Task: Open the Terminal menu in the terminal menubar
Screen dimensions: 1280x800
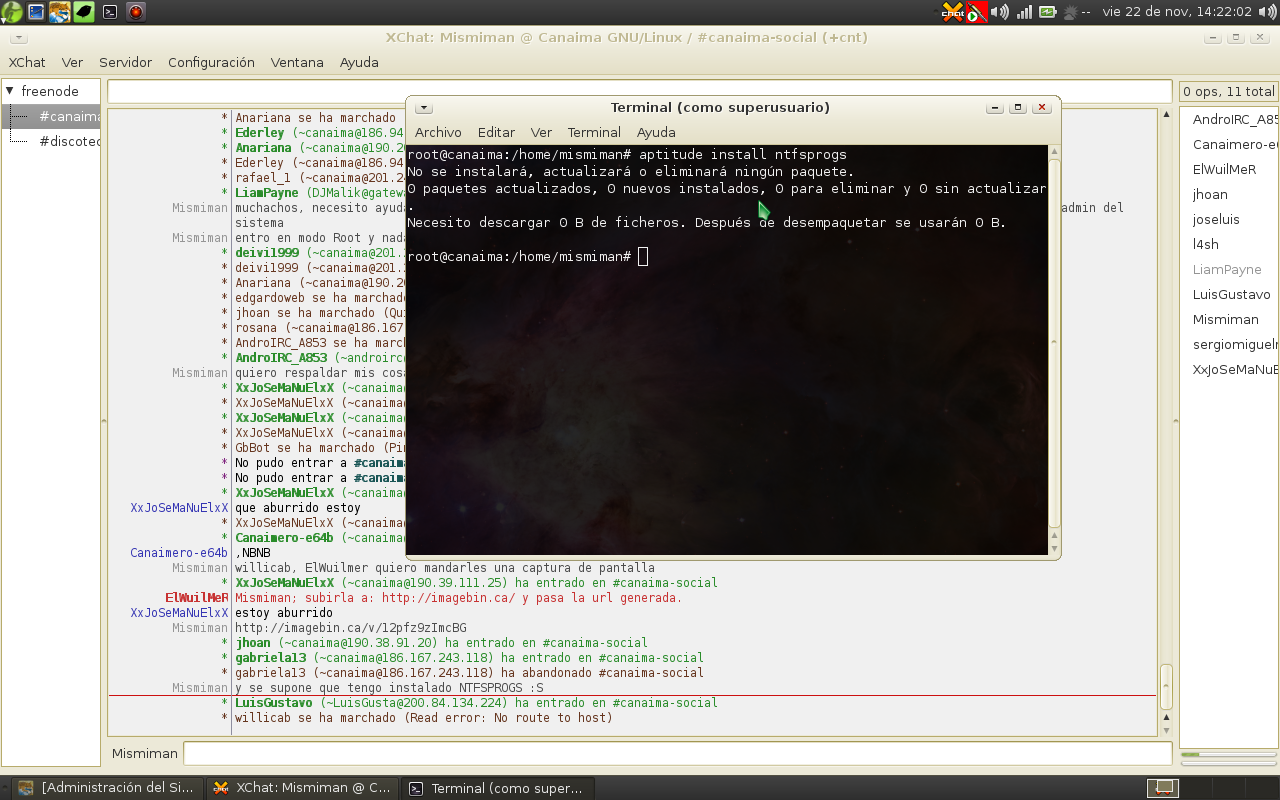Action: tap(594, 132)
